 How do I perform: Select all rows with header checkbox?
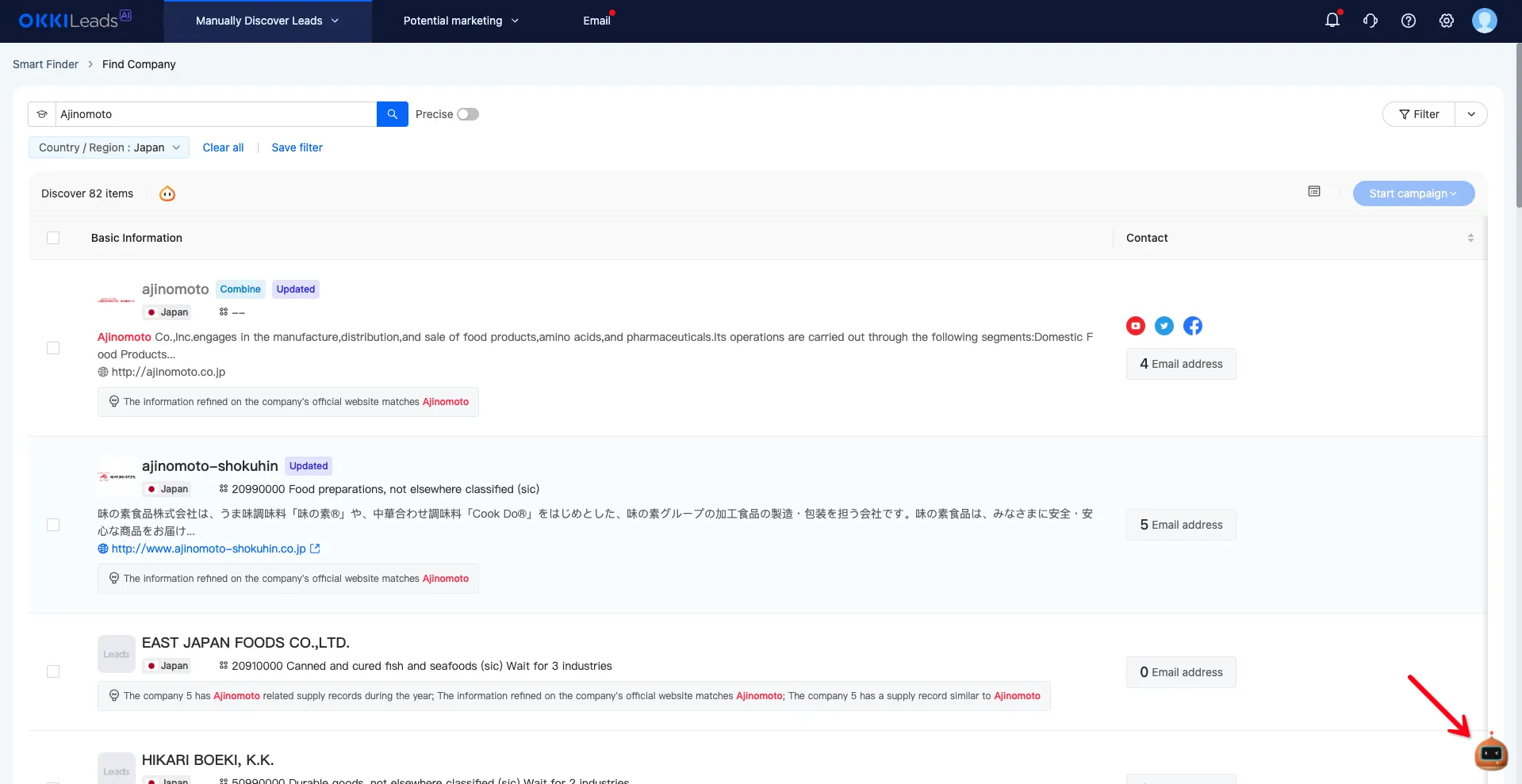tap(53, 238)
